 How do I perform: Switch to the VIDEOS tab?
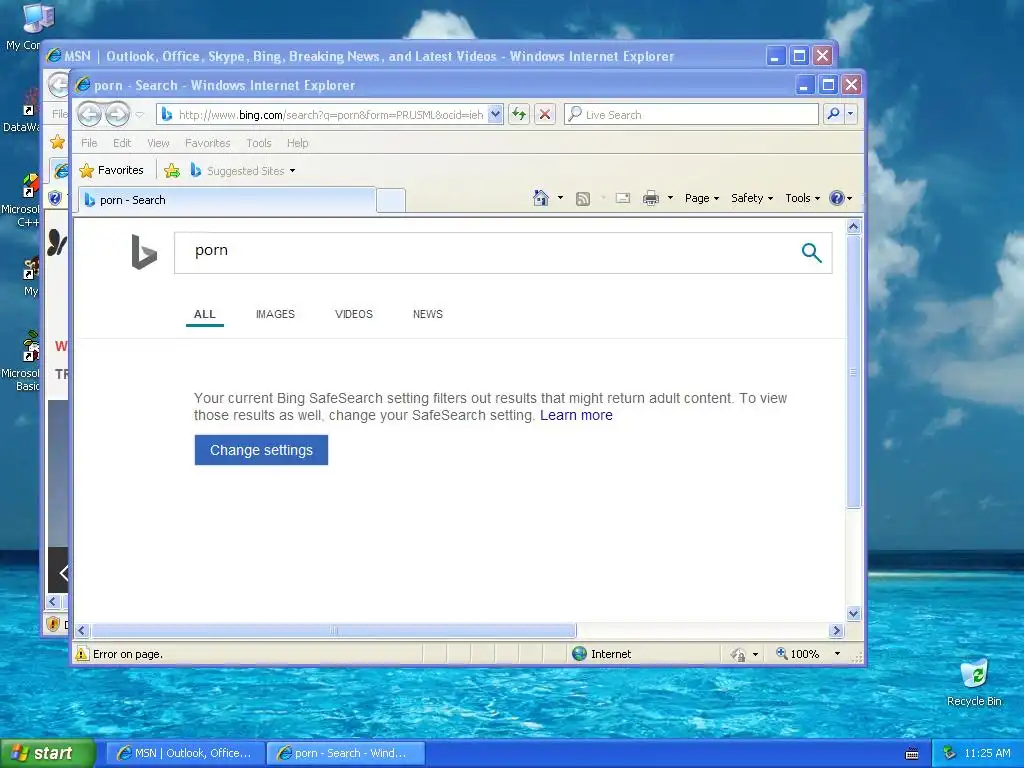[x=353, y=314]
